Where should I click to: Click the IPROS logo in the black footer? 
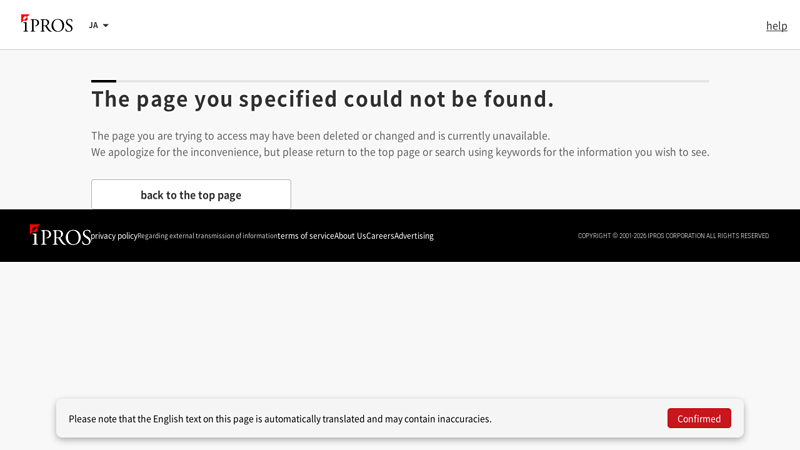(60, 235)
